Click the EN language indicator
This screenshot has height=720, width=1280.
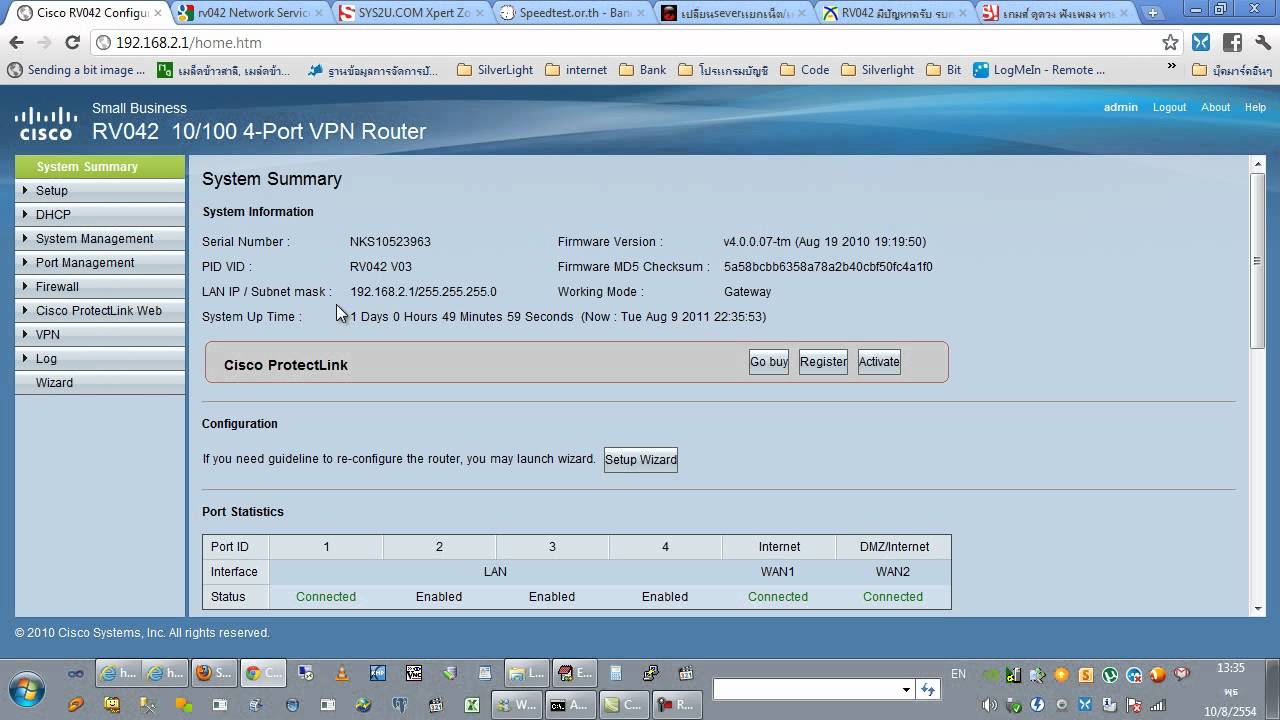[958, 674]
